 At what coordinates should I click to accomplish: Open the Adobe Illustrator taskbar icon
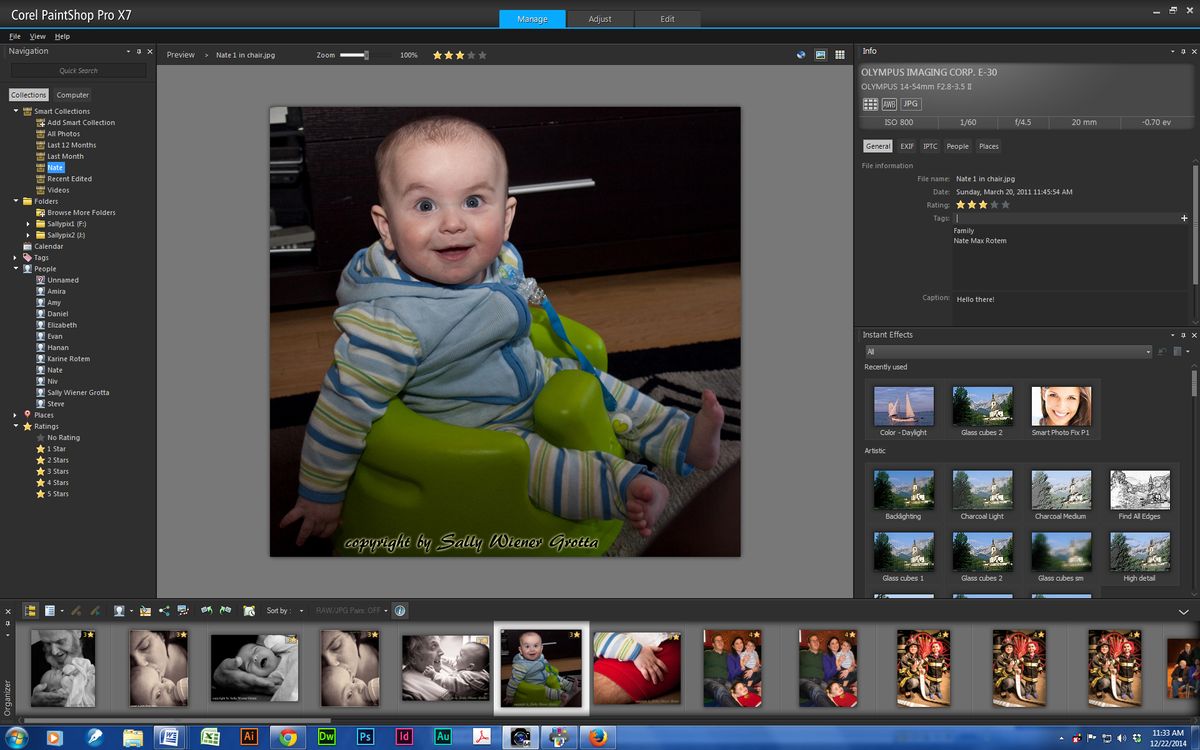tap(249, 737)
